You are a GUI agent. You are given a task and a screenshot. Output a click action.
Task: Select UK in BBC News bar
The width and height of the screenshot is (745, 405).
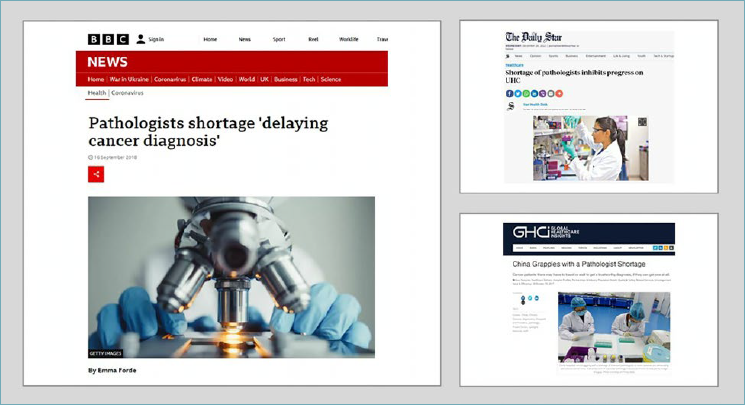point(264,79)
